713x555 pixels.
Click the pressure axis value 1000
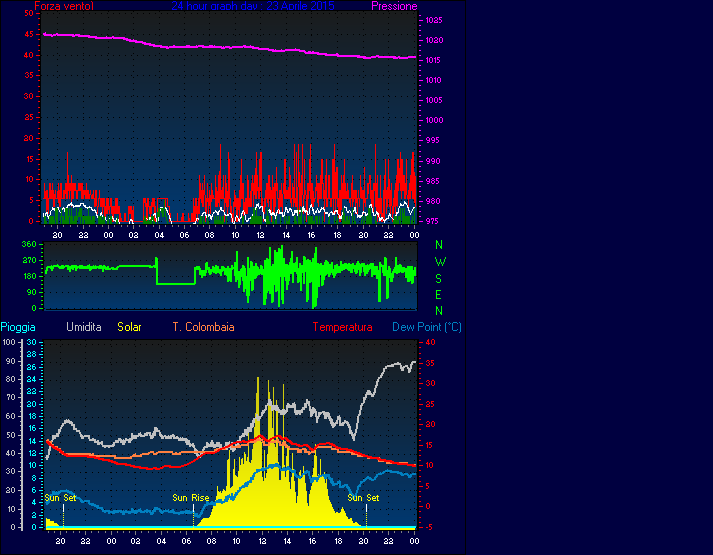click(x=434, y=120)
